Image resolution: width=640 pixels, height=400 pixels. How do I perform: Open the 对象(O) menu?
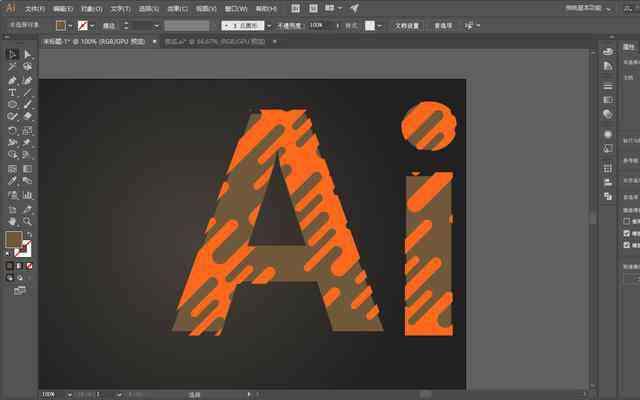point(92,9)
